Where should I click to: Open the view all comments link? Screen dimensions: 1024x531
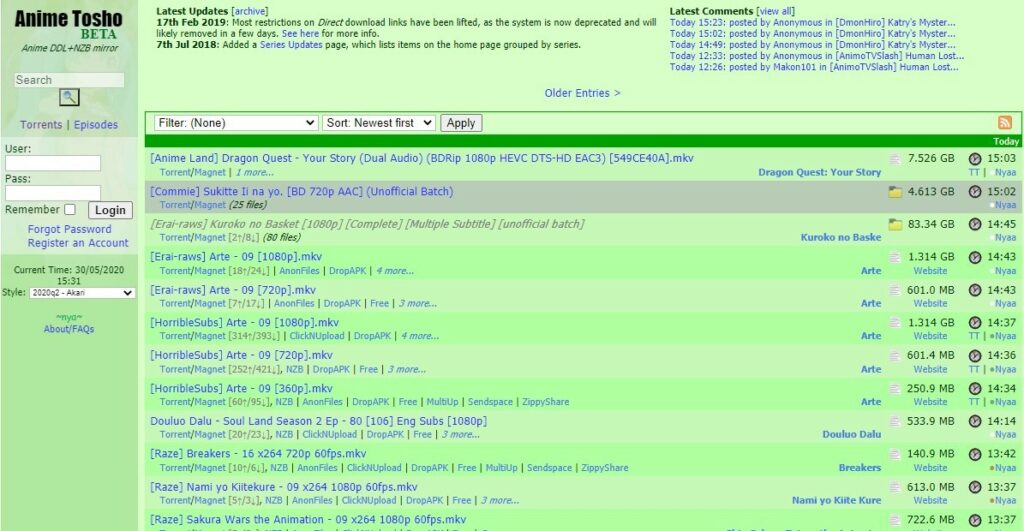point(775,11)
